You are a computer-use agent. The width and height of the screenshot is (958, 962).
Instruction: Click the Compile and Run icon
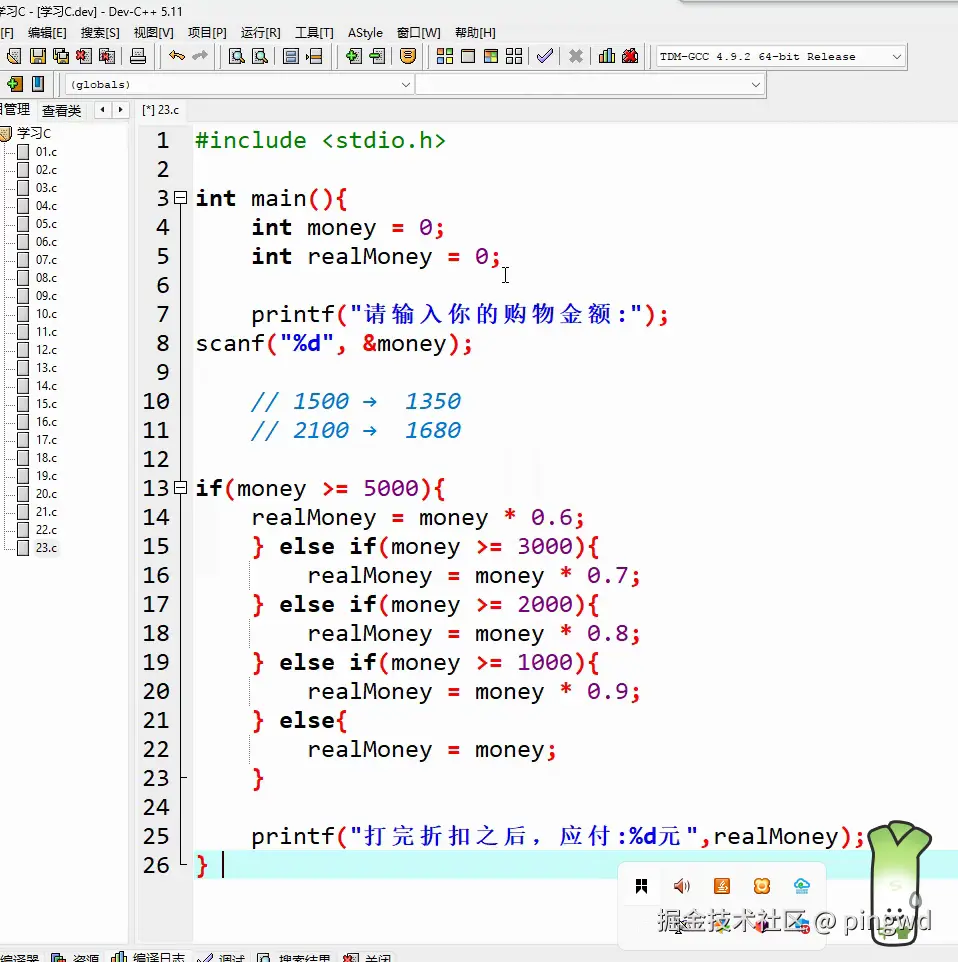tap(491, 56)
